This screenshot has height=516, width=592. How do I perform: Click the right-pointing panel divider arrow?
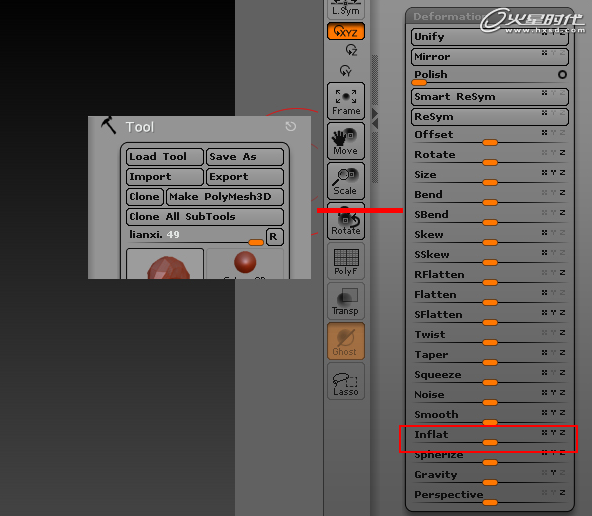(x=375, y=113)
